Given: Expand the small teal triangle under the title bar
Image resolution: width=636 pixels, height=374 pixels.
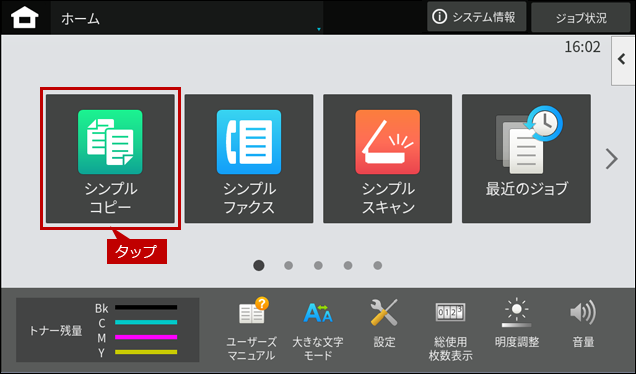Looking at the screenshot, I should click(x=319, y=29).
